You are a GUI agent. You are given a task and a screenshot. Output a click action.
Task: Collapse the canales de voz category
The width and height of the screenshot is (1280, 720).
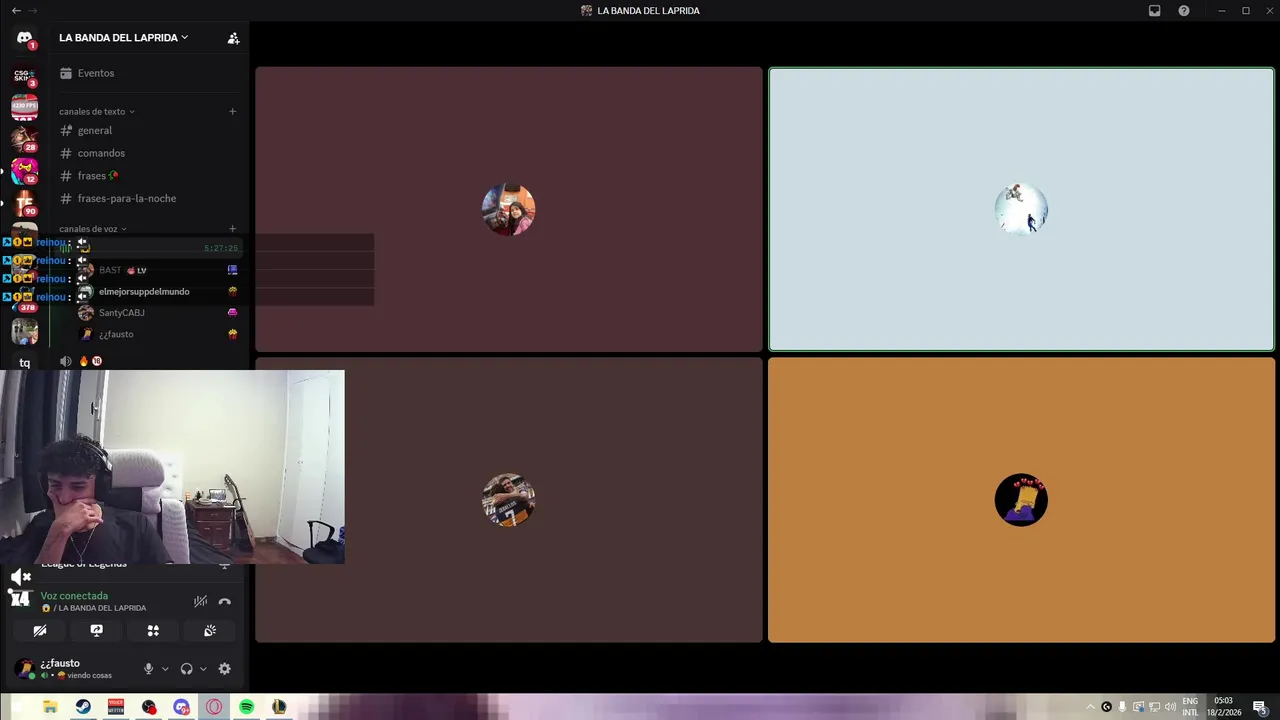pyautogui.click(x=92, y=229)
